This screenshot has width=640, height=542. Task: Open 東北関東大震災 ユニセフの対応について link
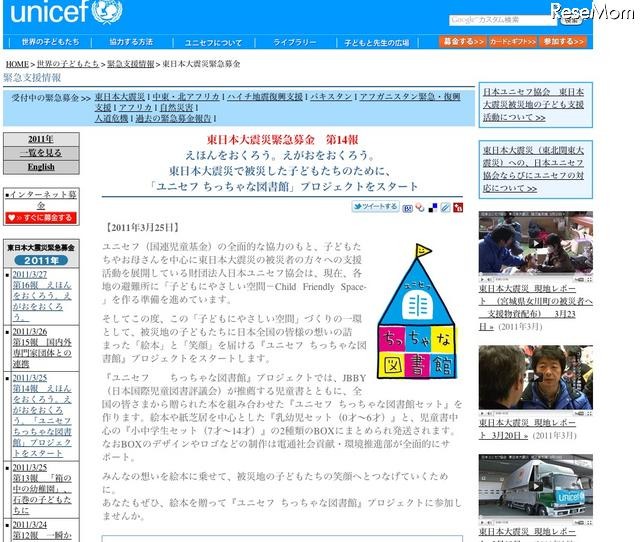pyautogui.click(x=533, y=169)
